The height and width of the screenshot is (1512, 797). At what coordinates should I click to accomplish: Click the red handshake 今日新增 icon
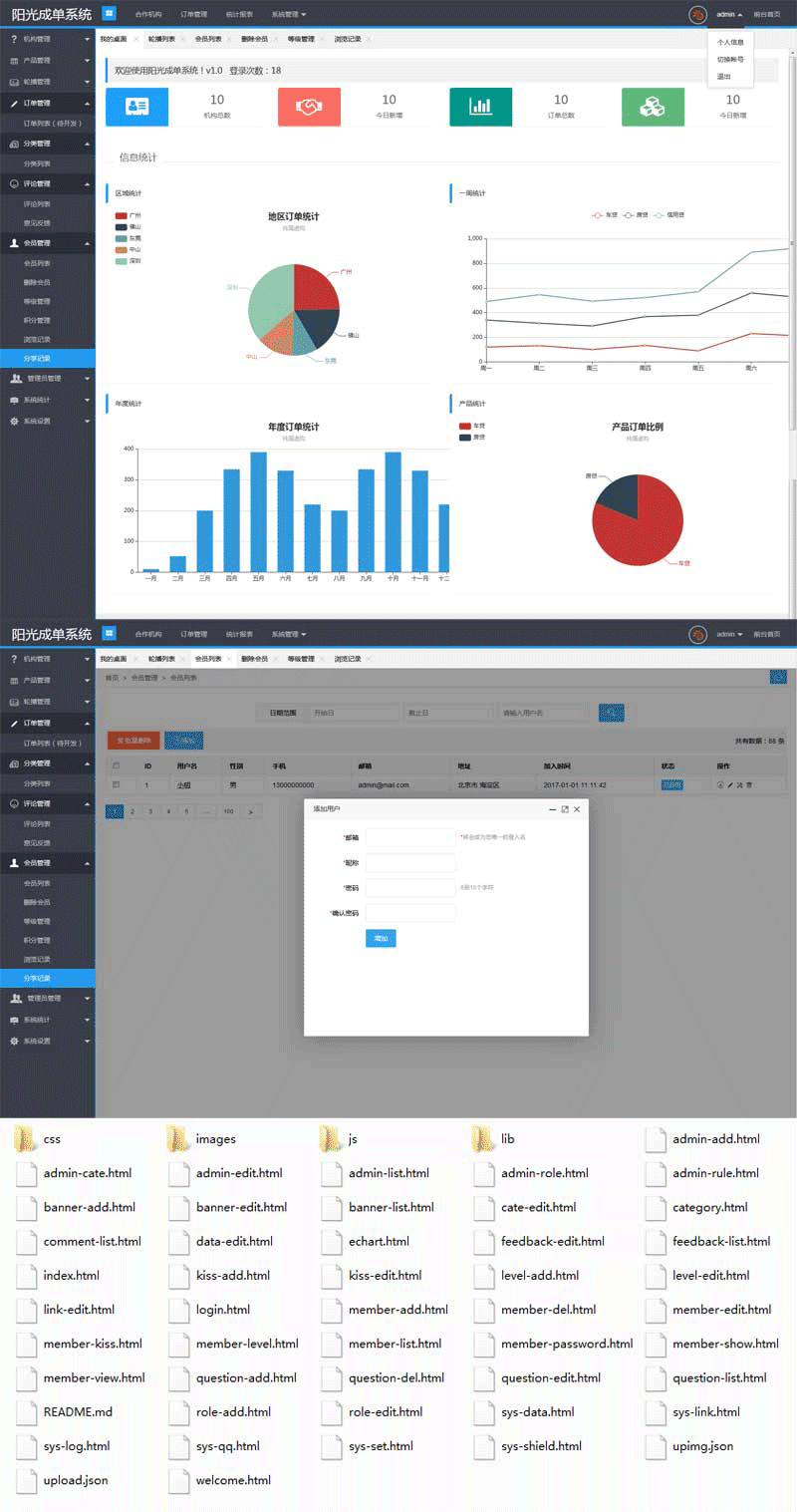click(x=309, y=107)
